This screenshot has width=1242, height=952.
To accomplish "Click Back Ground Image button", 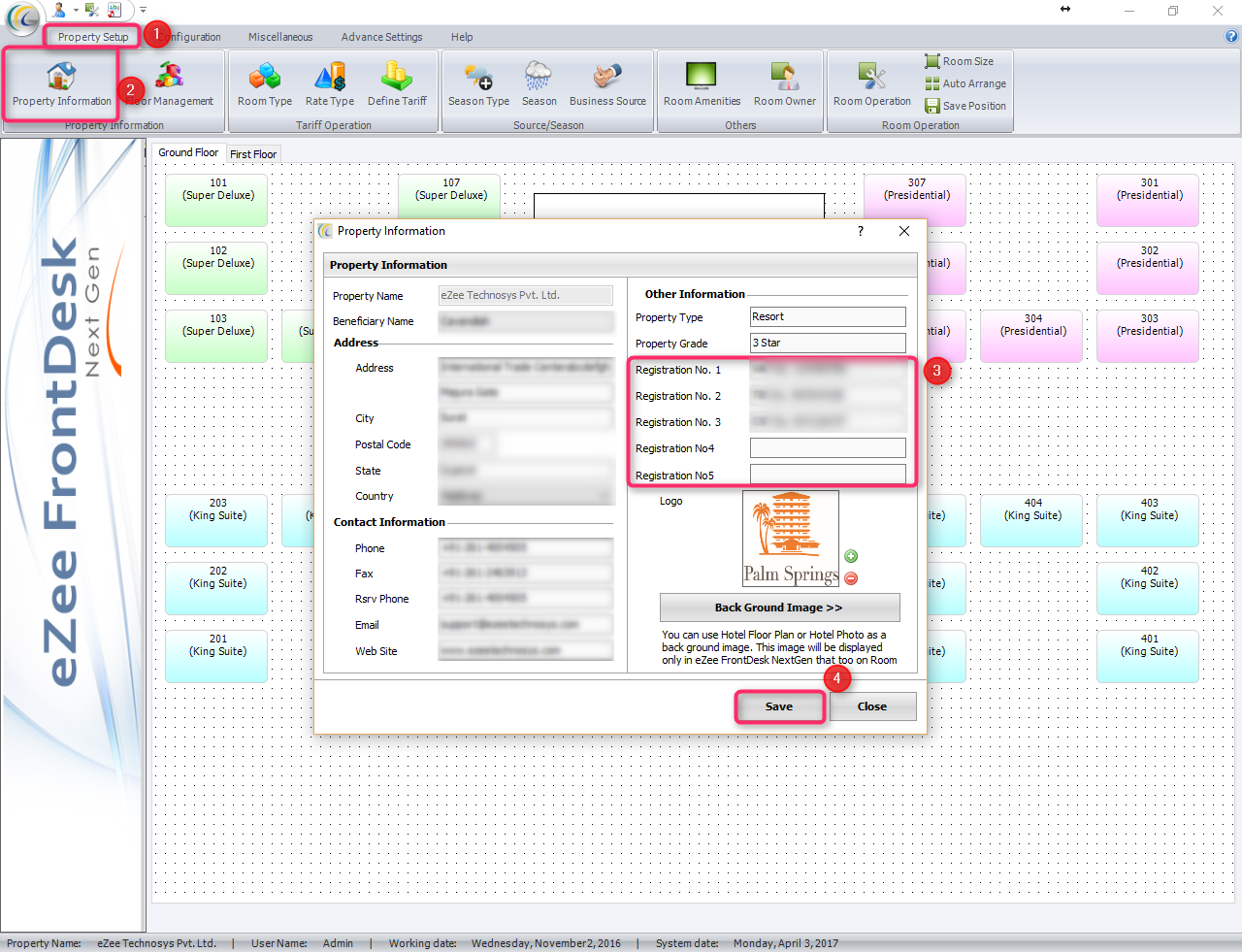I will tap(779, 607).
